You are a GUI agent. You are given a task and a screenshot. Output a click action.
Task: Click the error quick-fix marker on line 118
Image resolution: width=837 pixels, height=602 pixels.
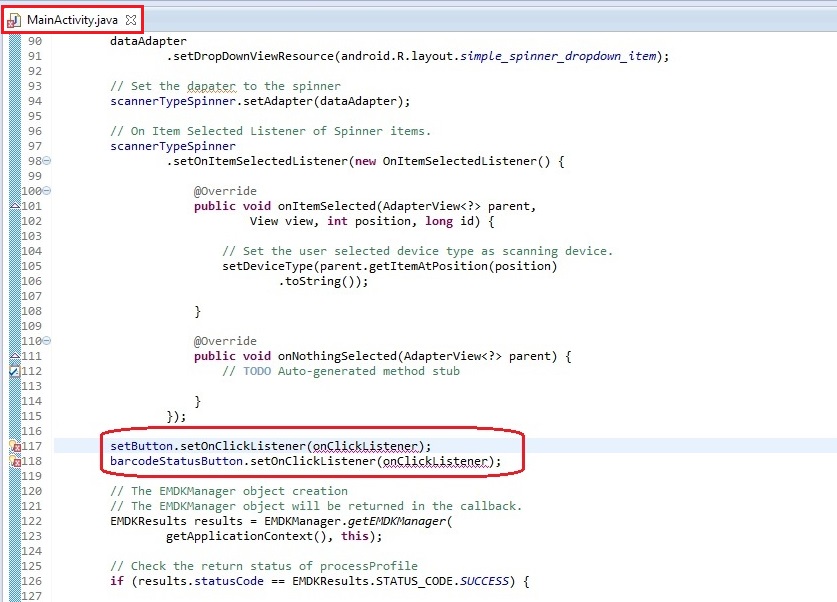coord(14,462)
